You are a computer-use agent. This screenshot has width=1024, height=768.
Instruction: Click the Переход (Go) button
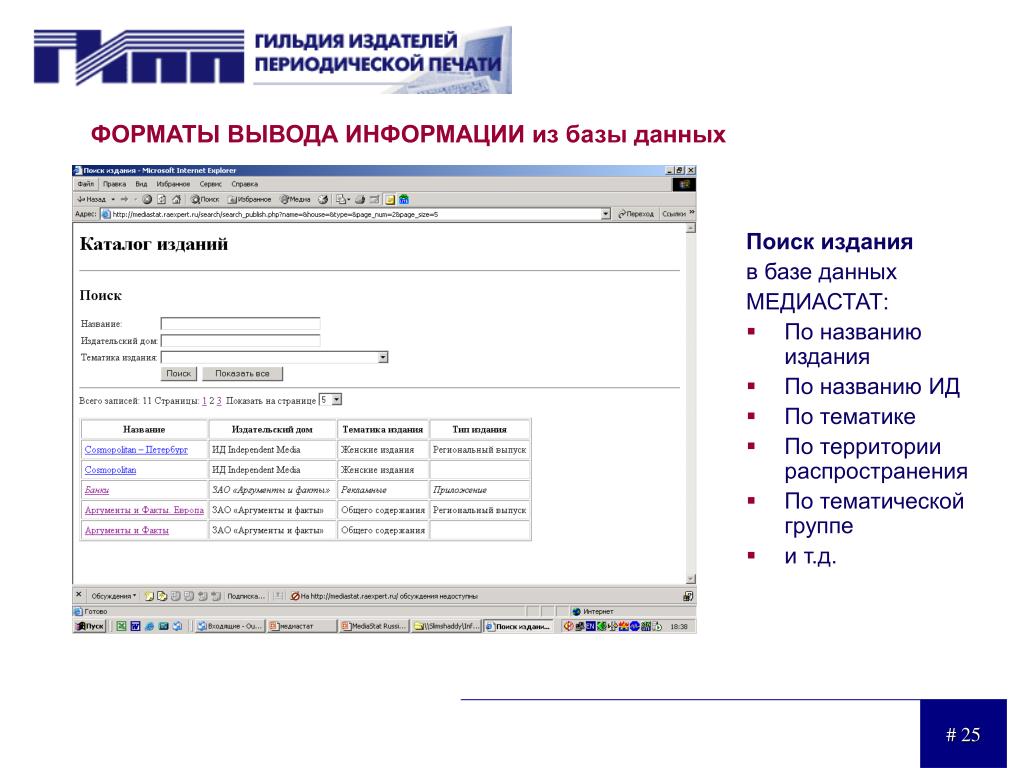635,214
